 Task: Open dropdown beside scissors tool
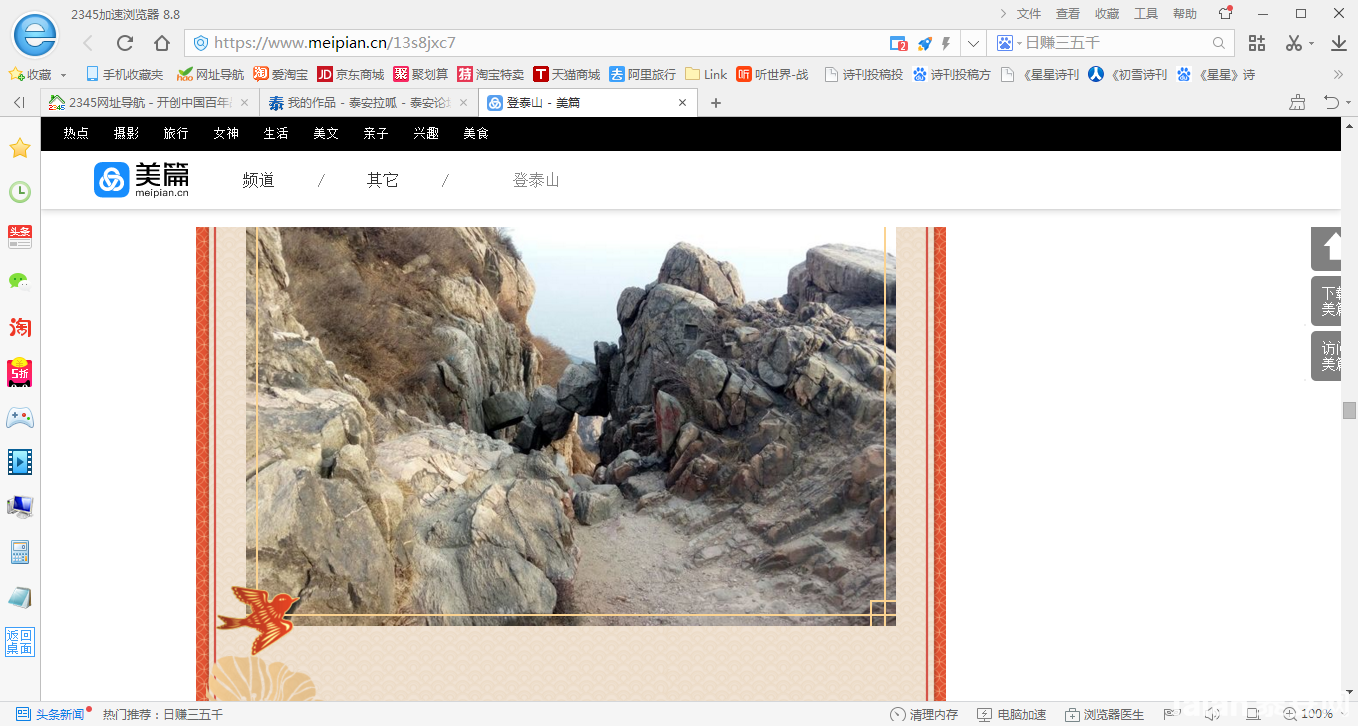(x=1311, y=43)
